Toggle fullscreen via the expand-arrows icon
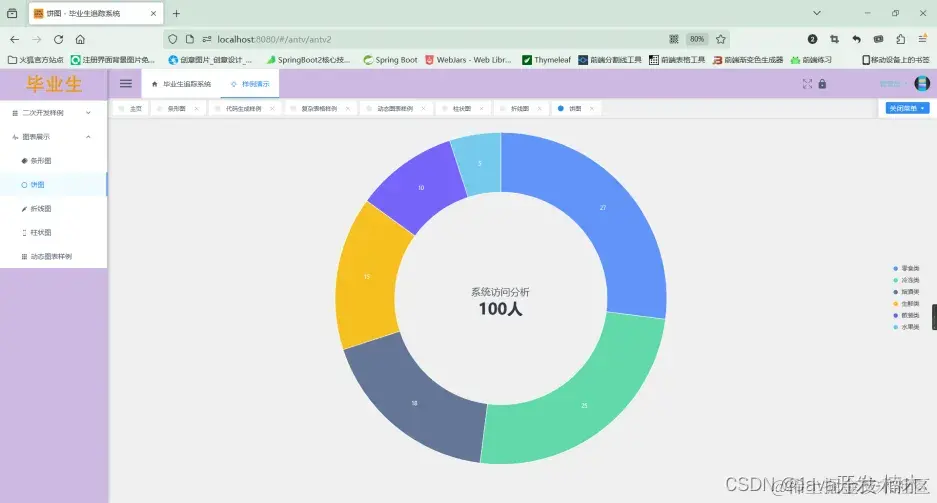The width and height of the screenshot is (937, 503). pos(807,84)
